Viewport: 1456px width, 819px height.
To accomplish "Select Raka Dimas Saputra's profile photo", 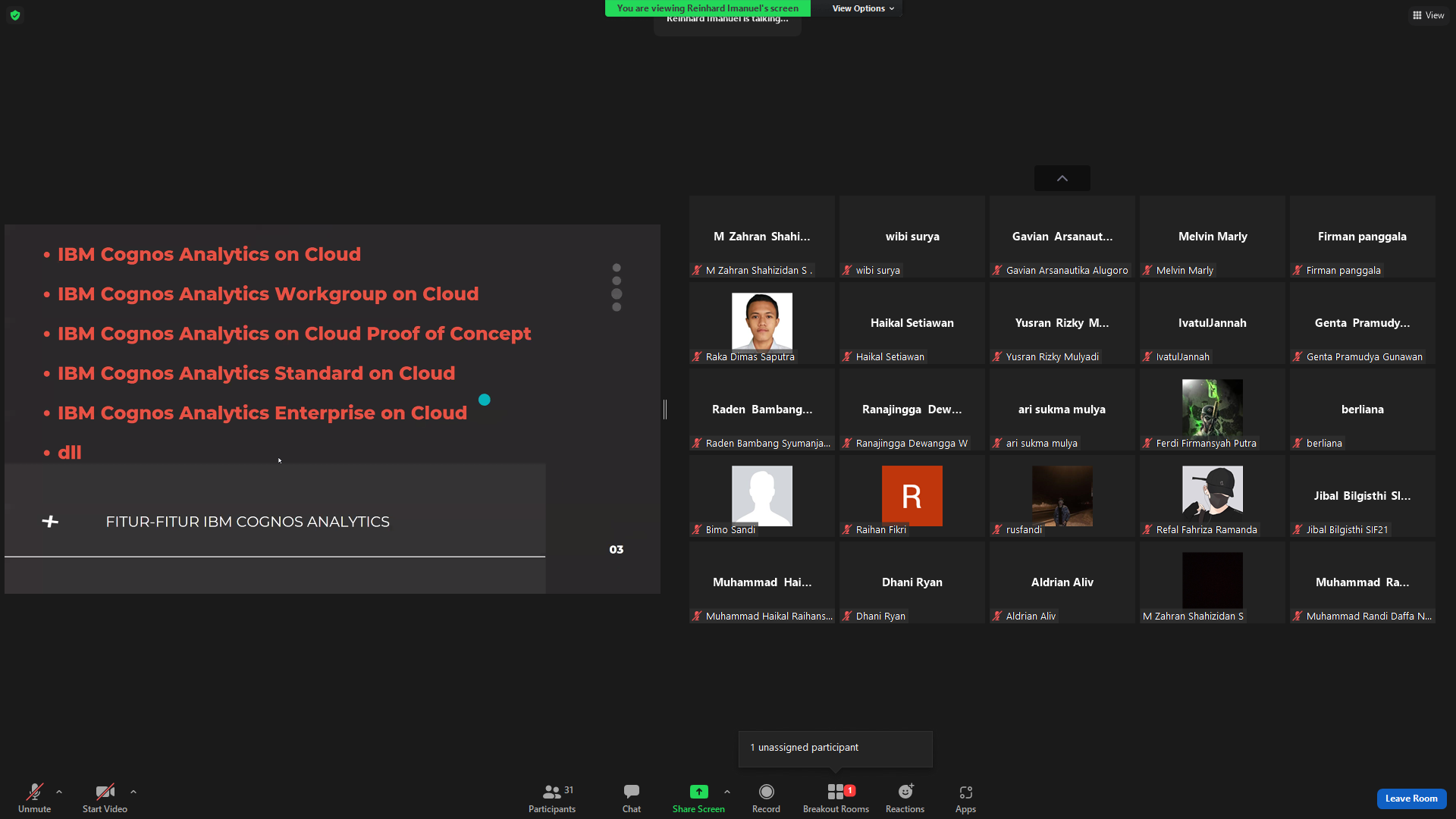I will click(762, 322).
